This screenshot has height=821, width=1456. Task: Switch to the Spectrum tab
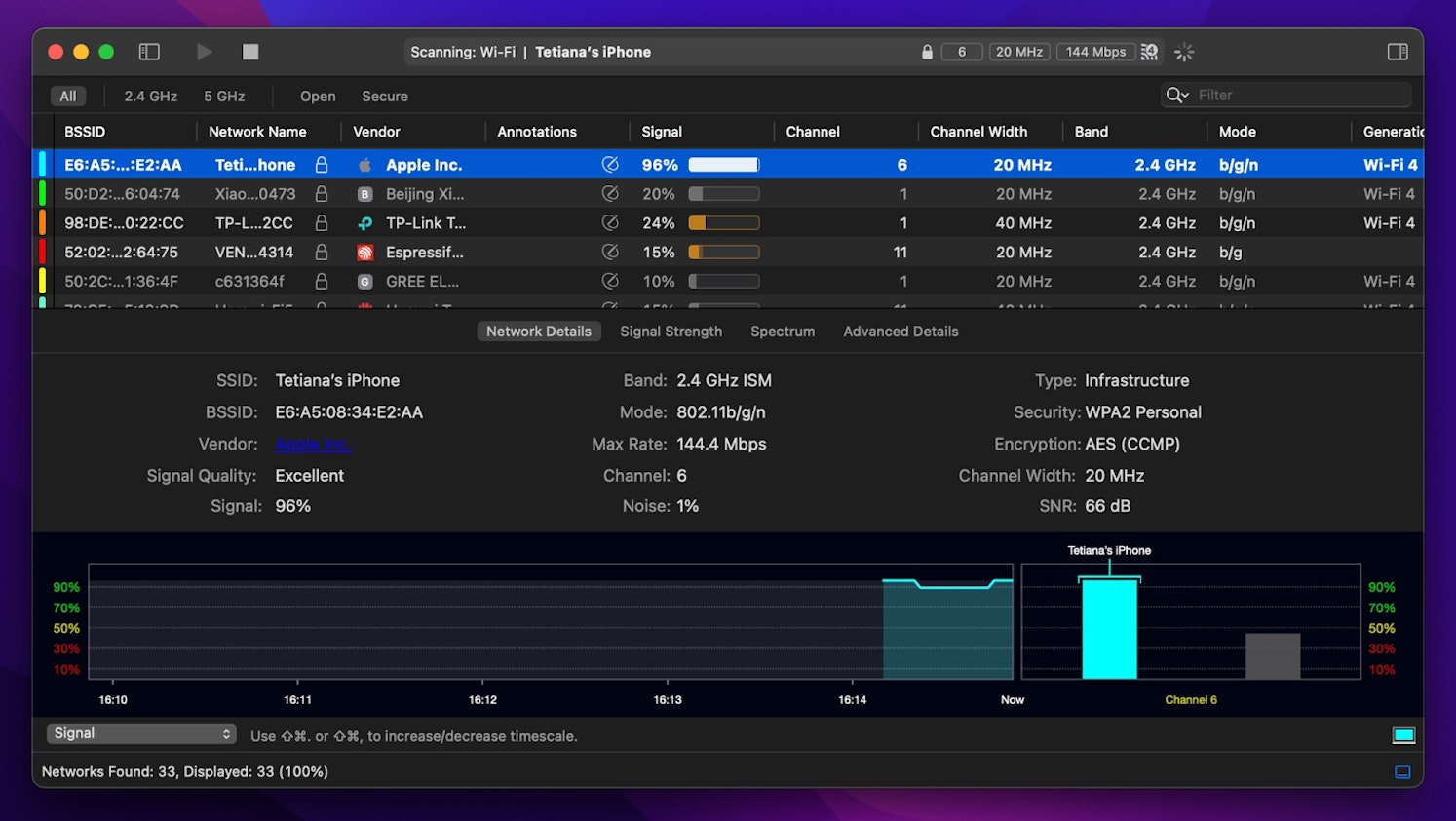(782, 332)
